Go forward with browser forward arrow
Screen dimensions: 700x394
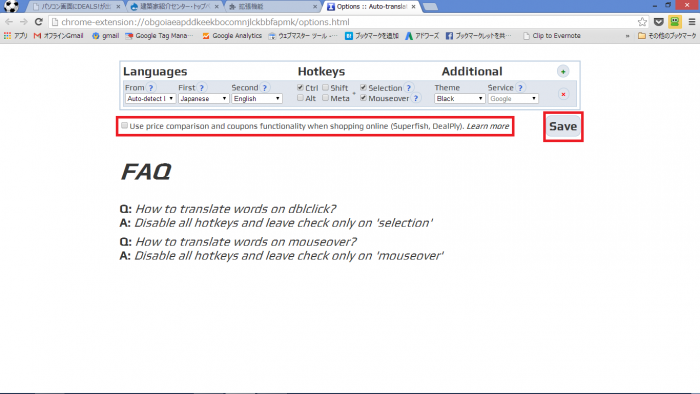pos(23,22)
